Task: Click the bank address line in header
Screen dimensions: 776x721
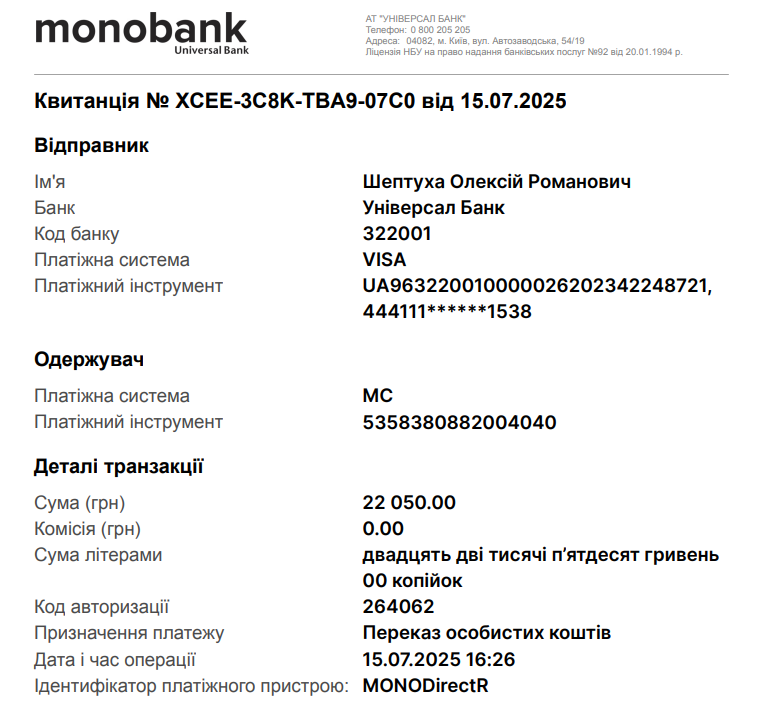Action: coord(475,41)
